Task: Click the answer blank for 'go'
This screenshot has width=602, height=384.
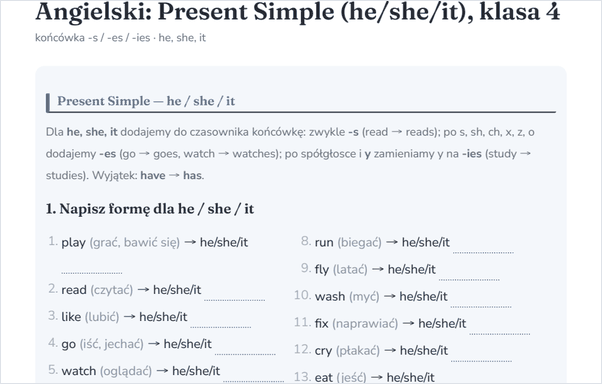Action: [x=245, y=349]
